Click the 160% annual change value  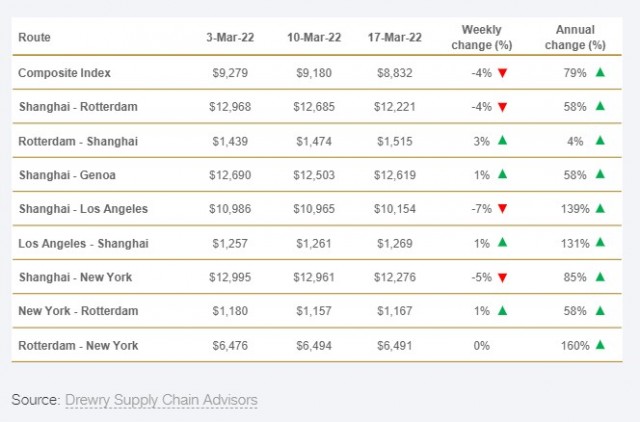click(575, 346)
